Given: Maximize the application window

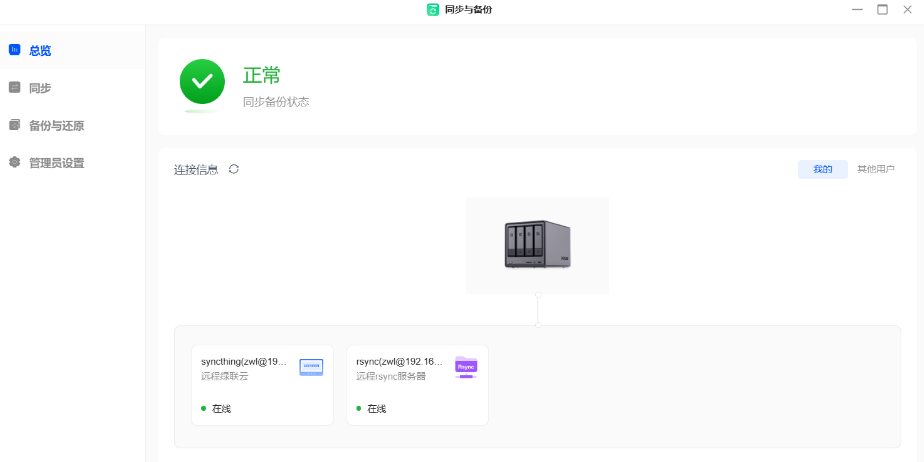Looking at the screenshot, I should (882, 9).
